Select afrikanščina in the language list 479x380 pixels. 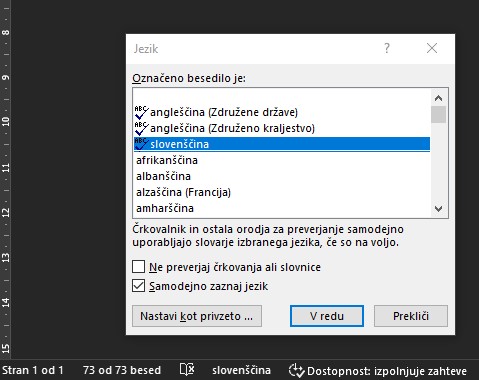pos(282,160)
